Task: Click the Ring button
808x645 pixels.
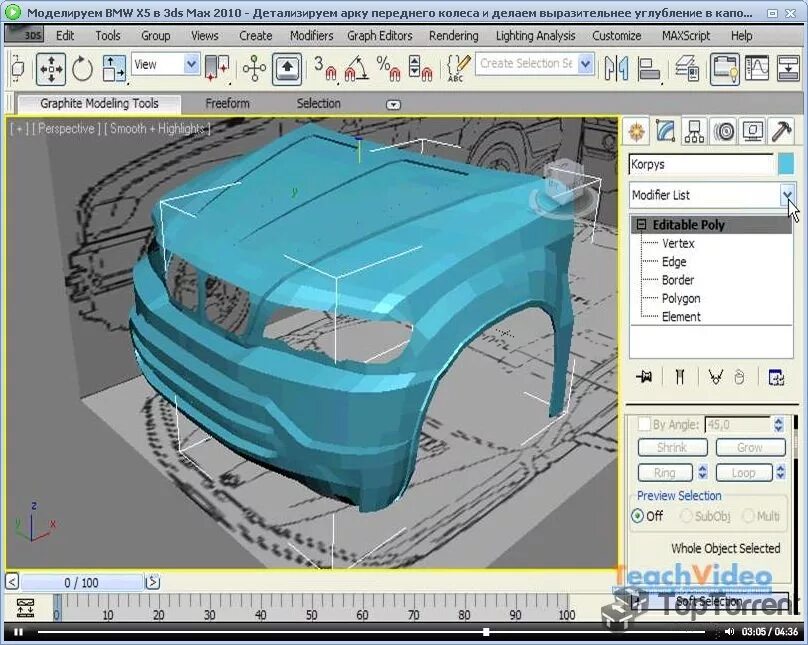Action: (x=665, y=472)
